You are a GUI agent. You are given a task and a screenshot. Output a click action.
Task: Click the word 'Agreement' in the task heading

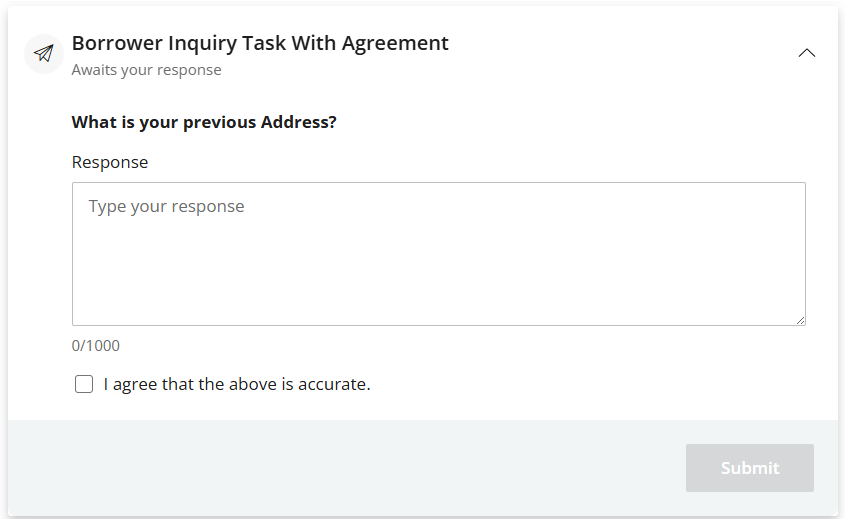pos(395,43)
